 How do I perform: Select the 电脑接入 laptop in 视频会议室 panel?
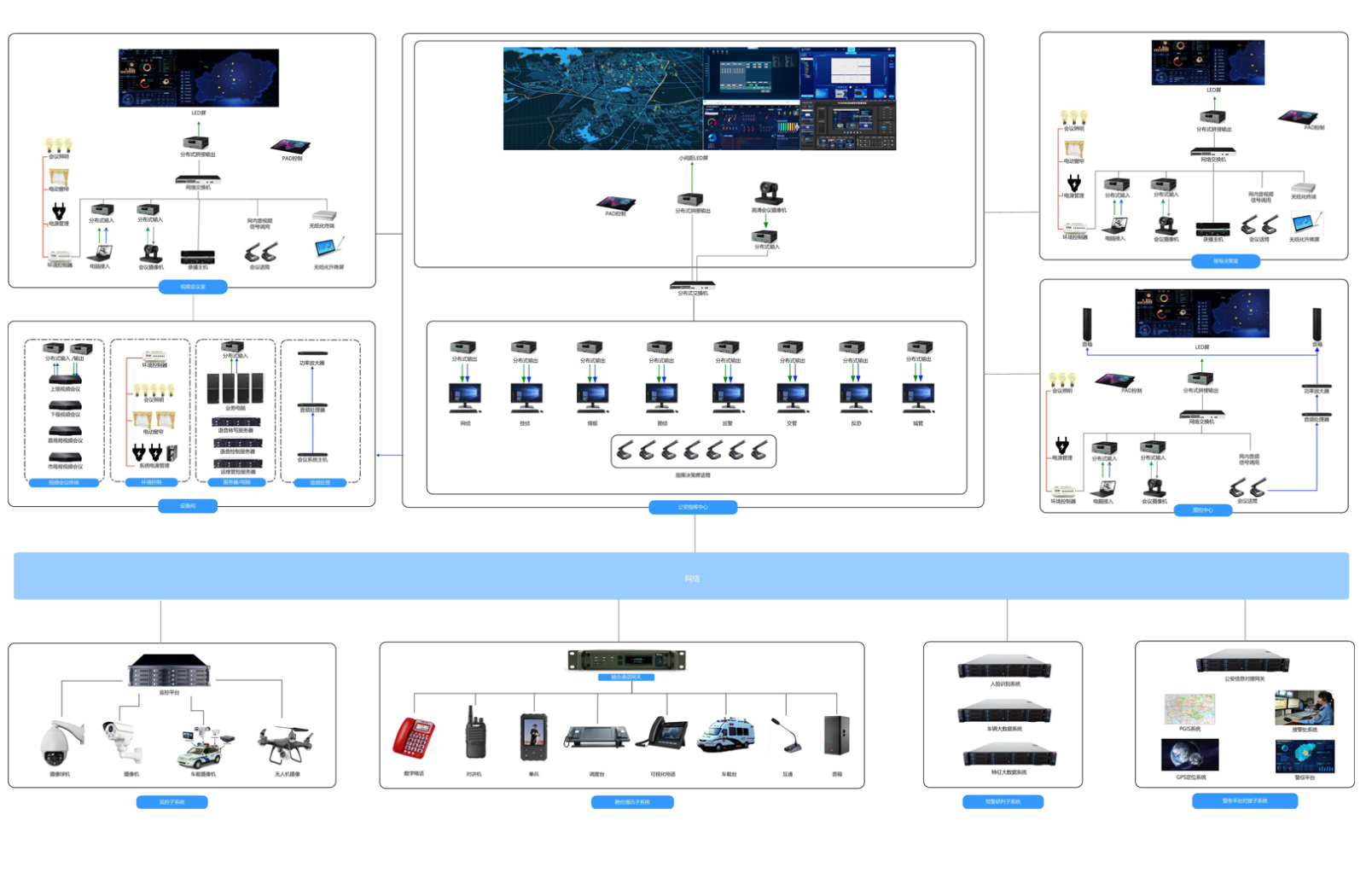point(100,253)
